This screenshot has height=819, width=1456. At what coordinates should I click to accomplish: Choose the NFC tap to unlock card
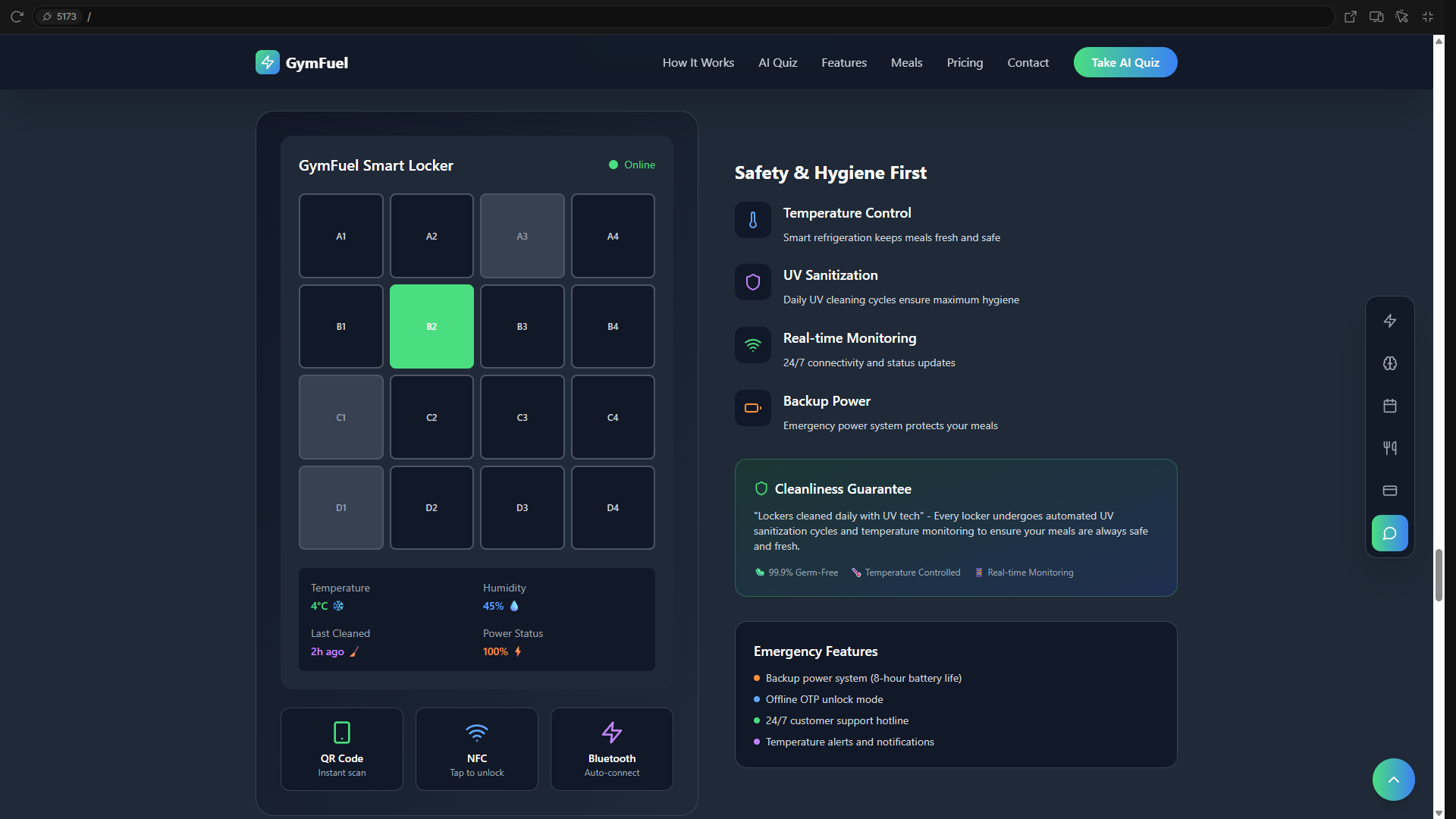476,749
